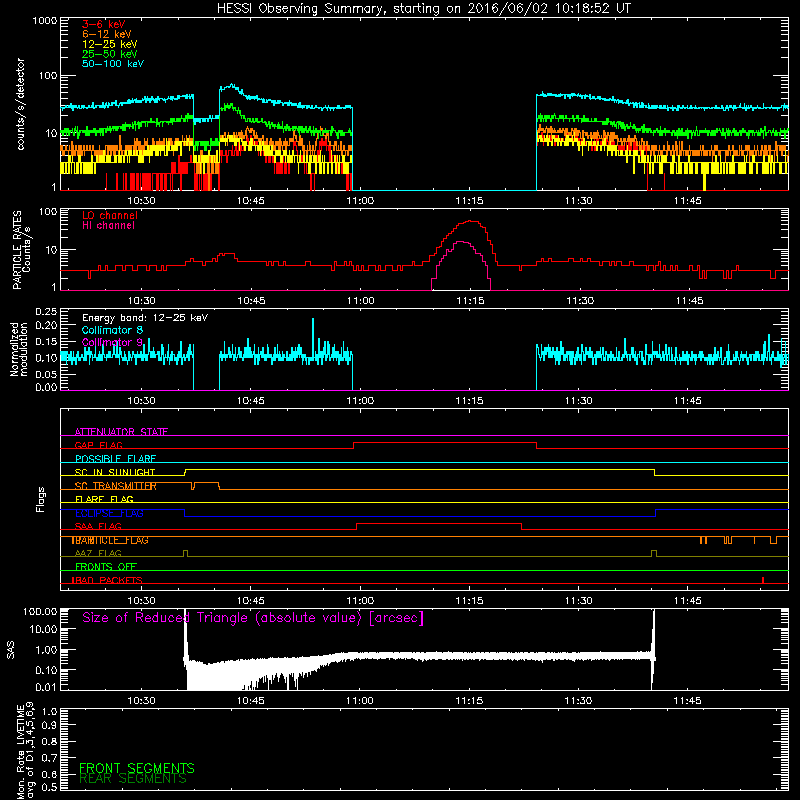This screenshot has height=800, width=800.
Task: Click the FRONT SEGMENTS legend label
Action: pyautogui.click(x=137, y=768)
